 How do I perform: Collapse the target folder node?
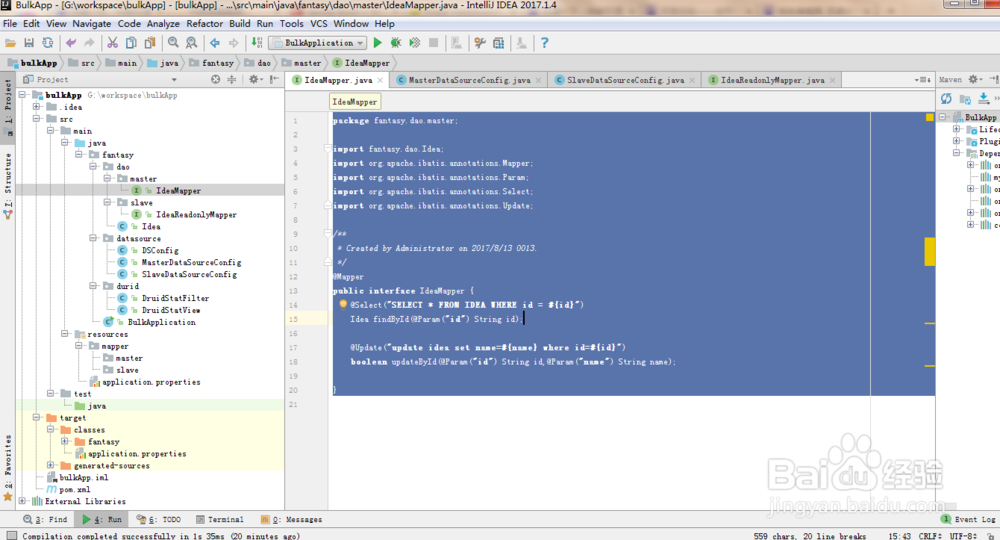[36, 417]
